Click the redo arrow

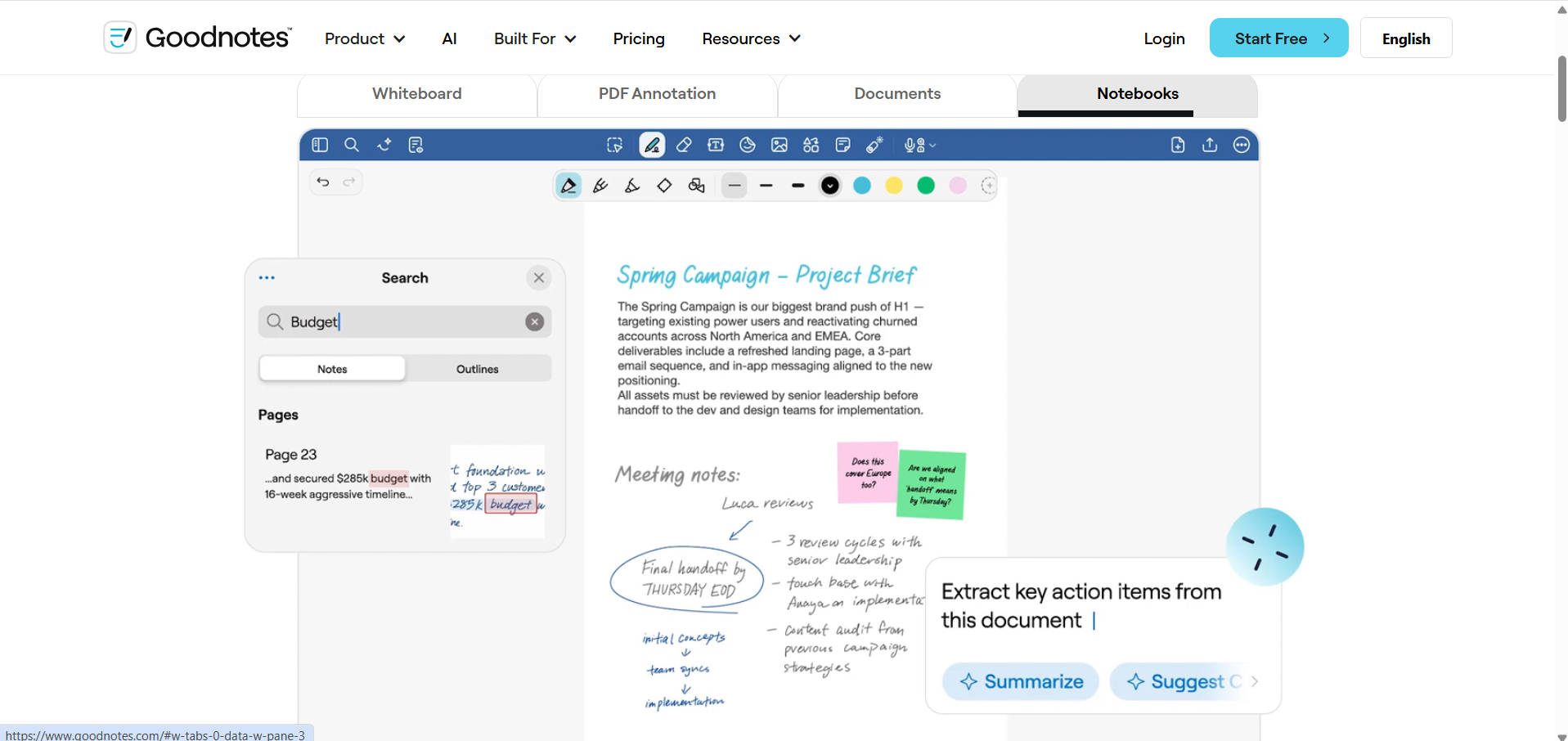click(x=349, y=182)
